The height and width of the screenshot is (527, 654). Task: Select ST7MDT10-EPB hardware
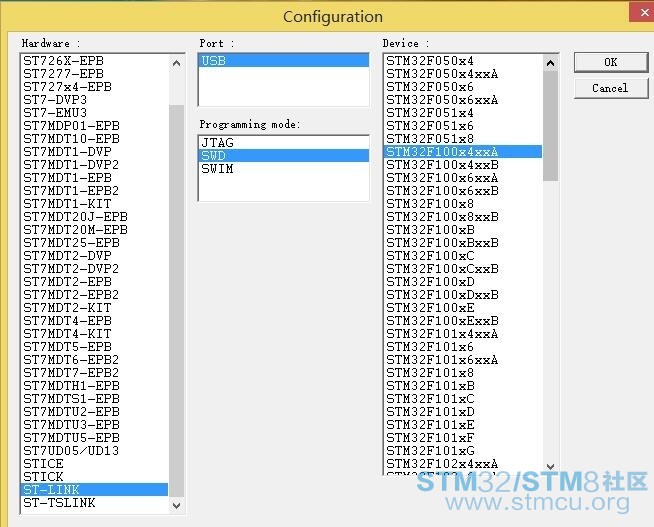(94, 138)
